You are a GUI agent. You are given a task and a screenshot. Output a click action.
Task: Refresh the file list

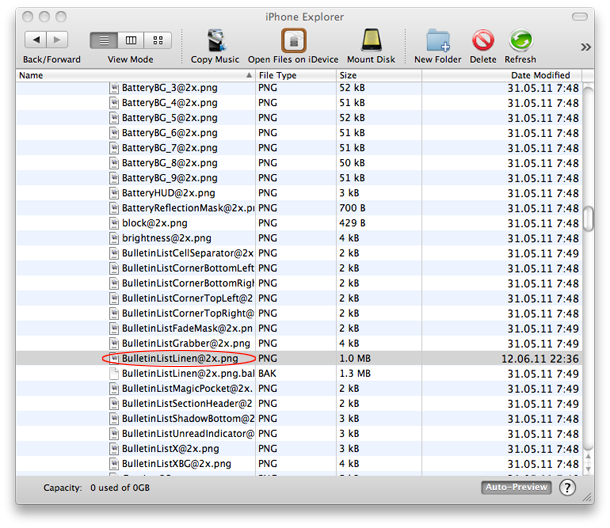(x=520, y=40)
